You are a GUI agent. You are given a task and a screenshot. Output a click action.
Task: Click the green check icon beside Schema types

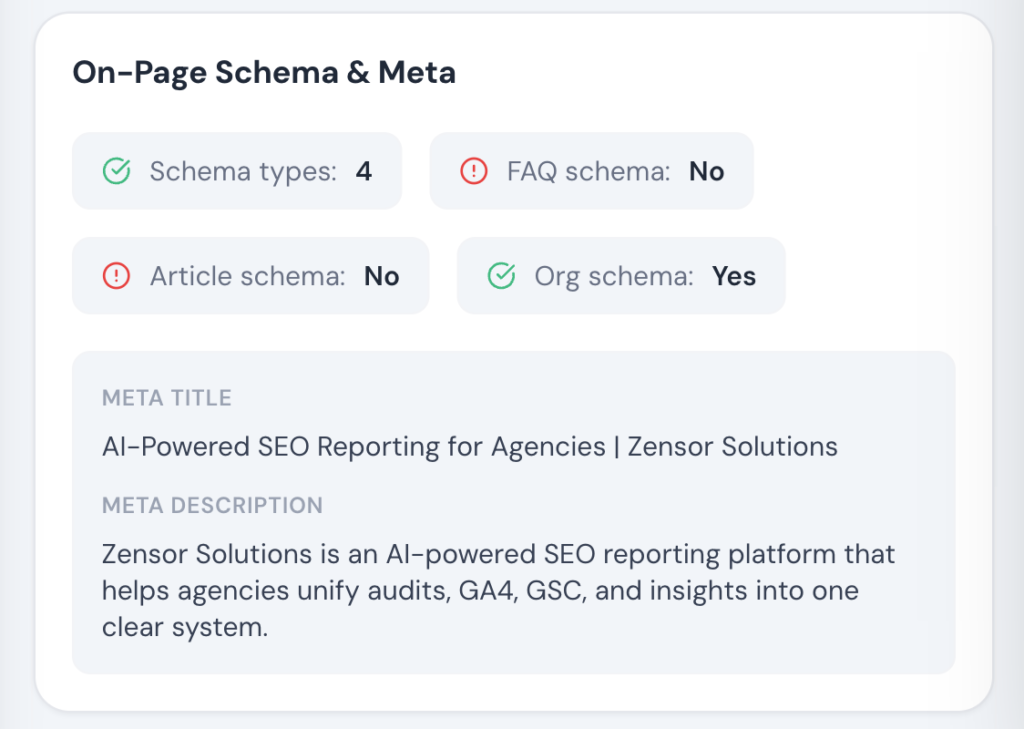[117, 171]
